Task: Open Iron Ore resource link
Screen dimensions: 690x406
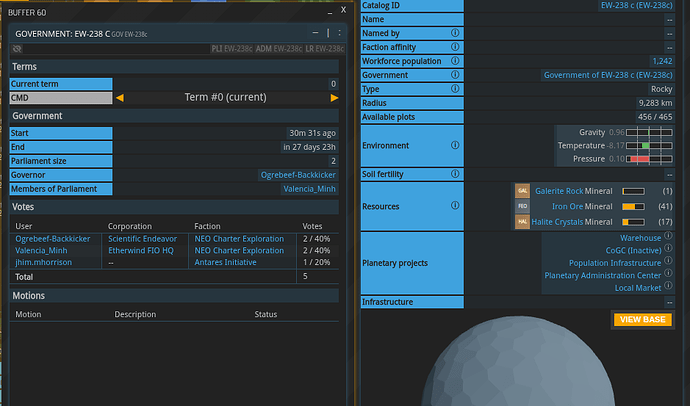Action: [567, 206]
